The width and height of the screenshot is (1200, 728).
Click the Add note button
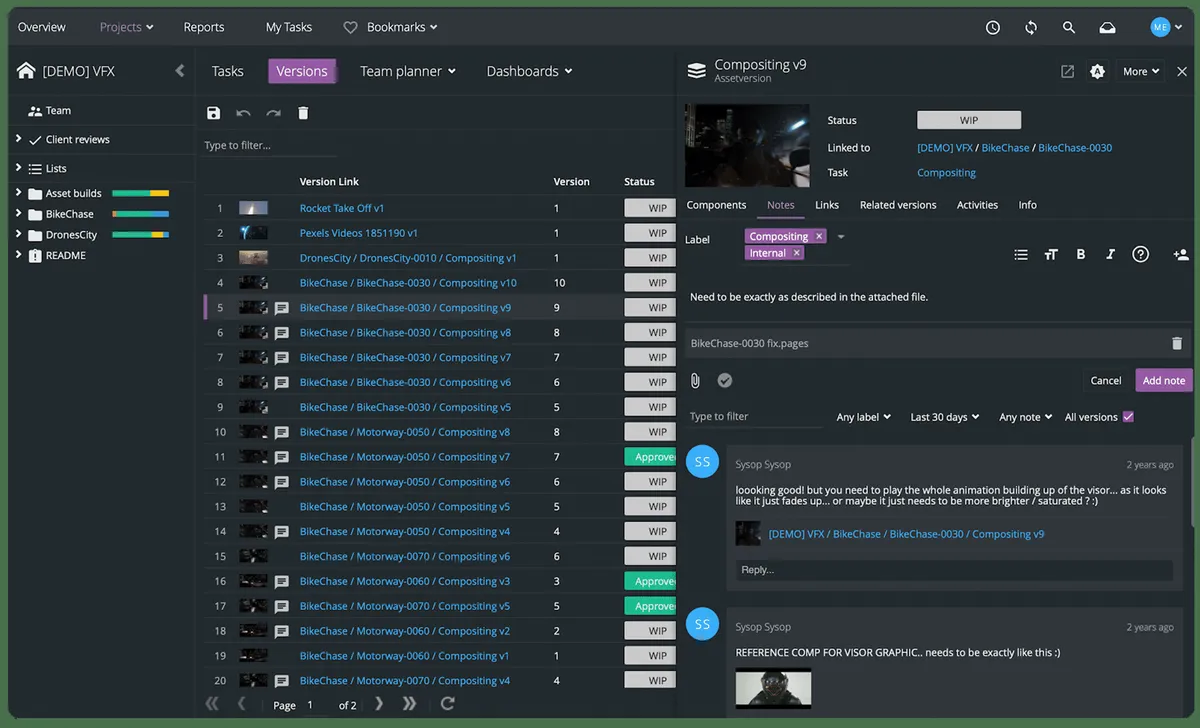[1163, 380]
